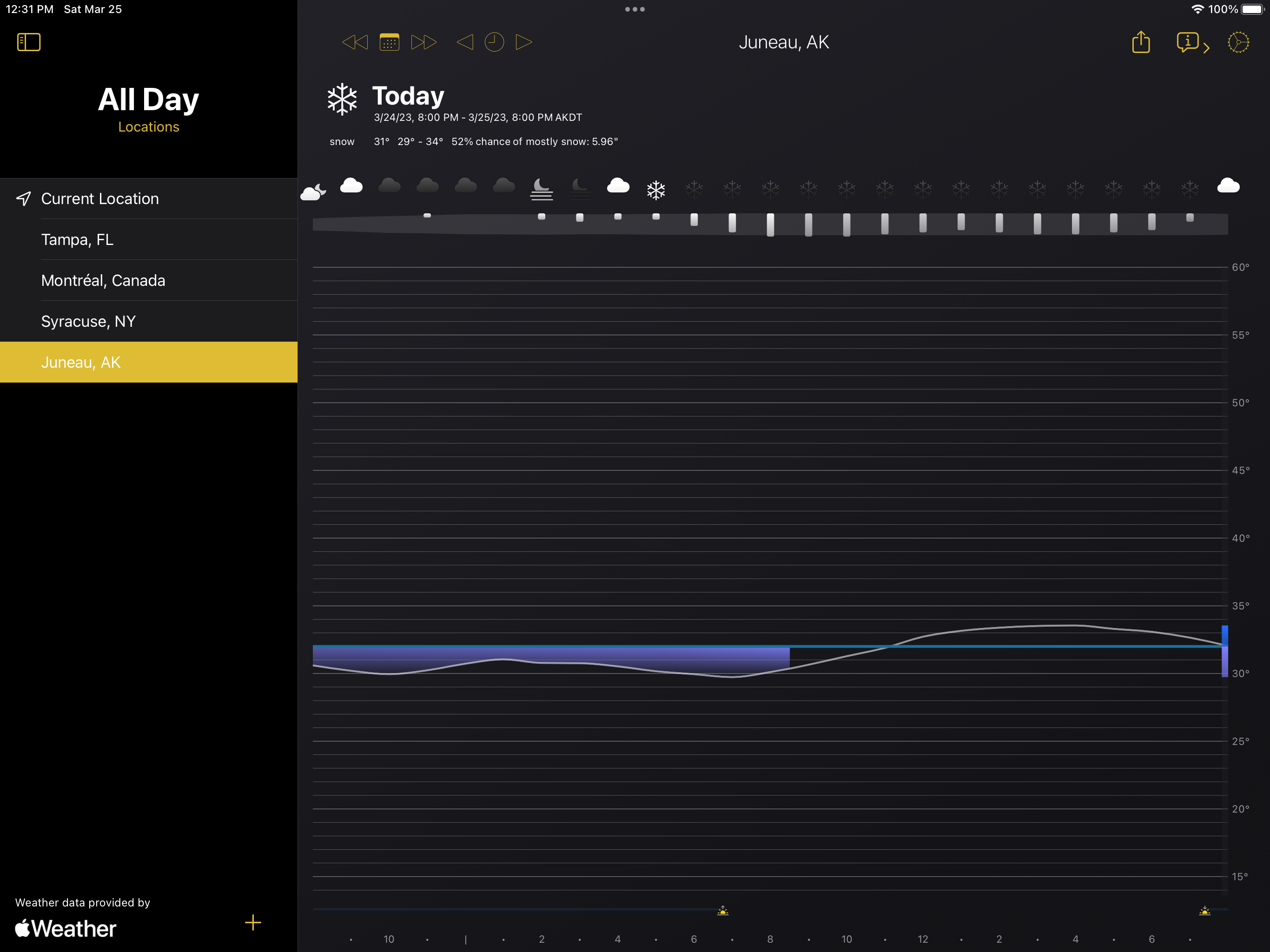Tap the Locations subtitle
The width and height of the screenshot is (1270, 952).
(149, 127)
